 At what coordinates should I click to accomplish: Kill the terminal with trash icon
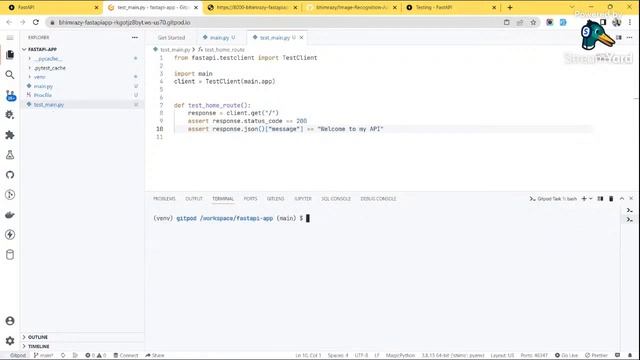611,199
